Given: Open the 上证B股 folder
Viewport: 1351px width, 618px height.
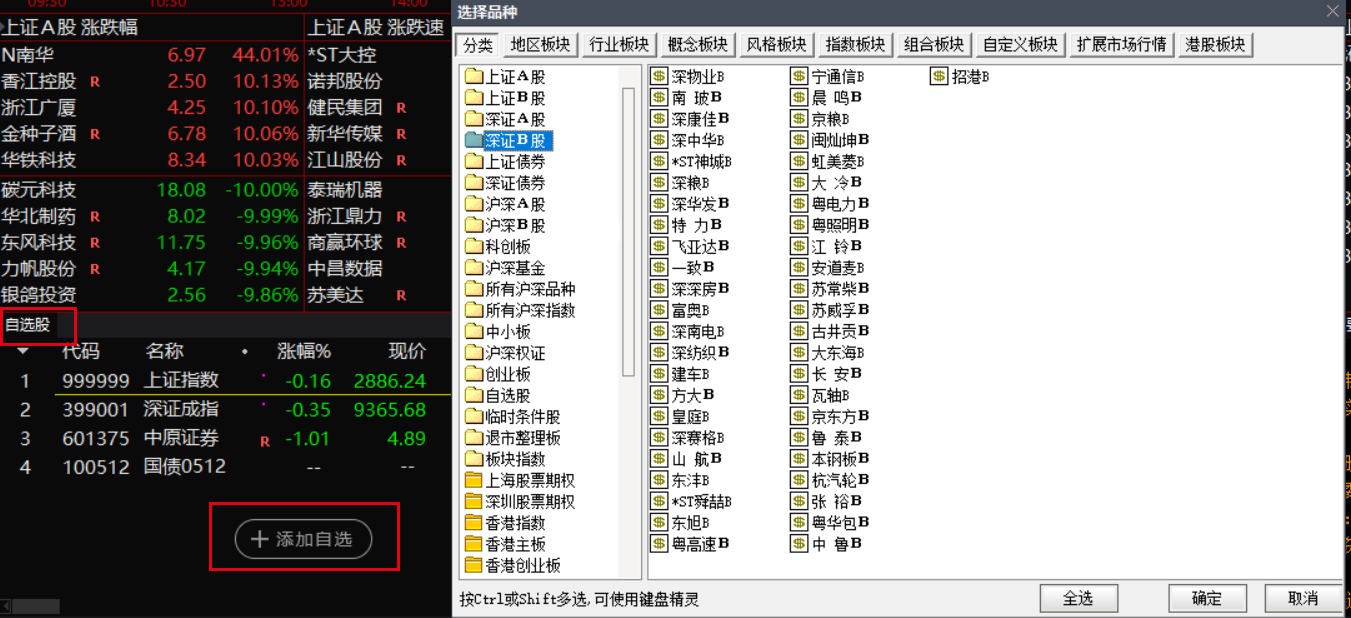Looking at the screenshot, I should pos(506,98).
